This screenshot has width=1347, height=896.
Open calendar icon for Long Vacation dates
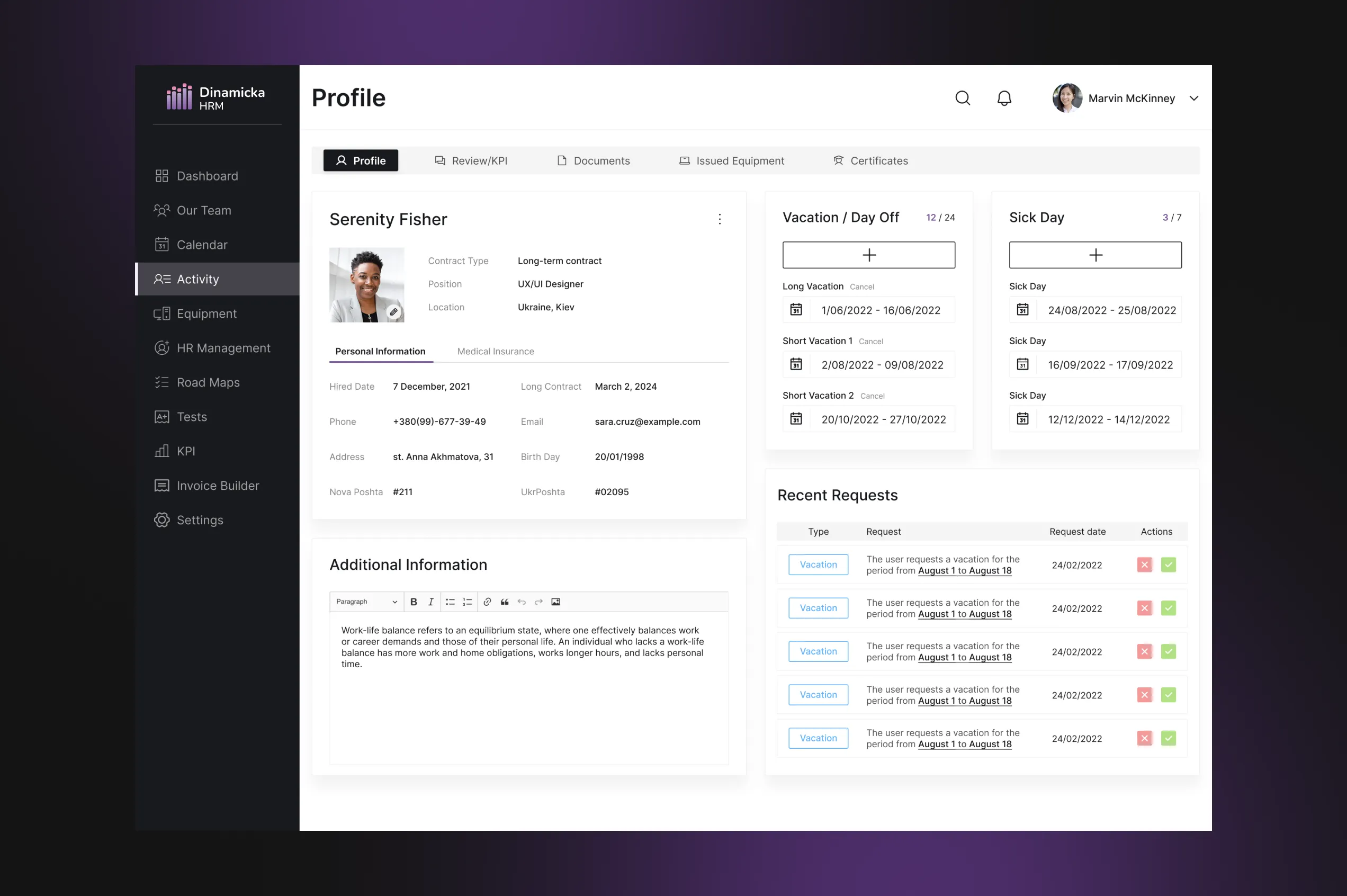[796, 310]
